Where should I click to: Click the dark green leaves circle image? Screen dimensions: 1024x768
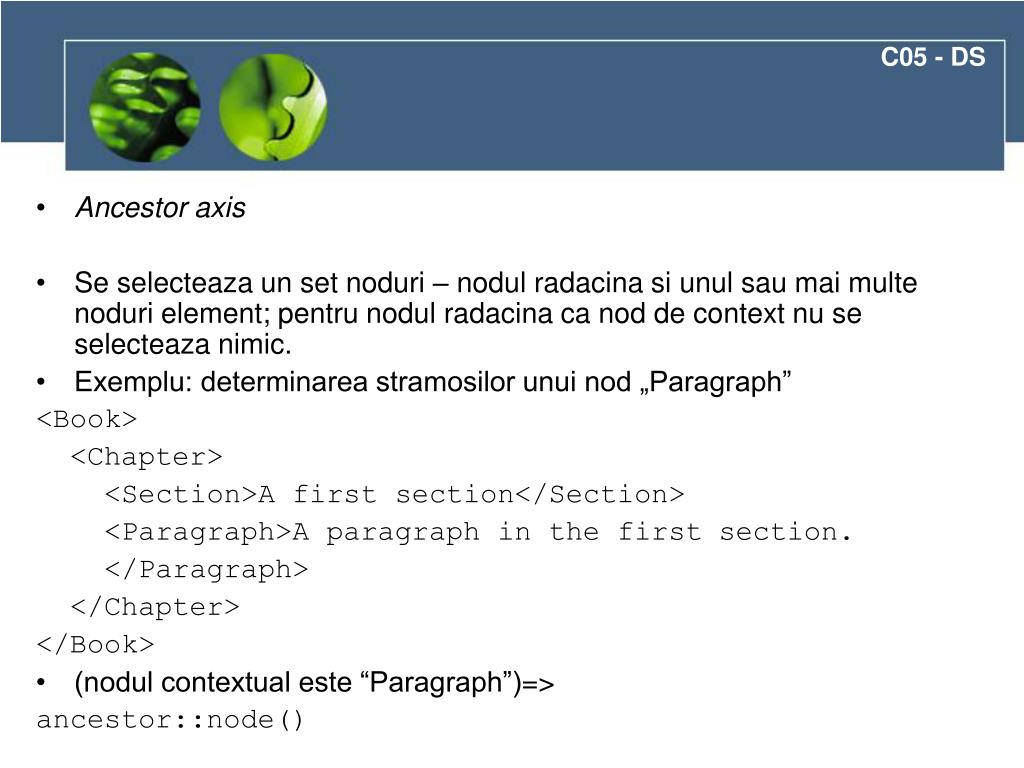(x=145, y=107)
